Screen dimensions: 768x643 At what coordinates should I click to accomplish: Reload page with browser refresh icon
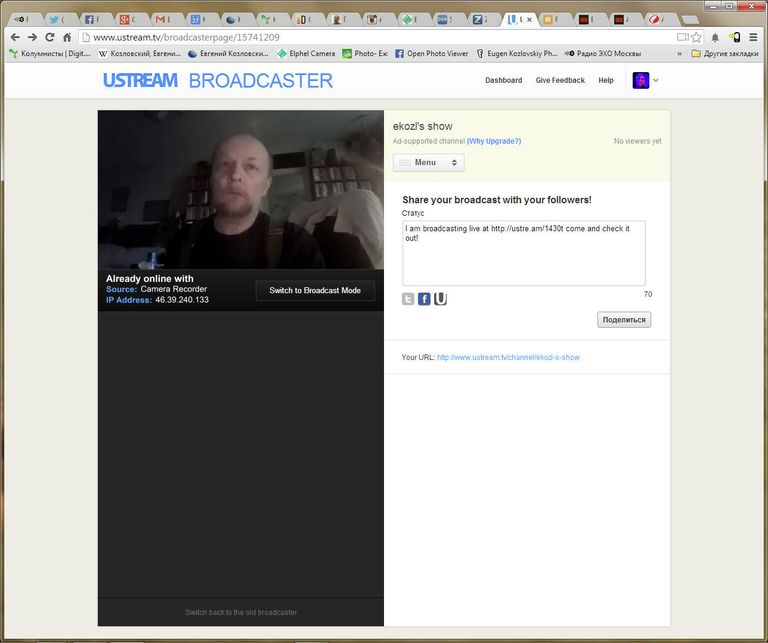click(49, 37)
